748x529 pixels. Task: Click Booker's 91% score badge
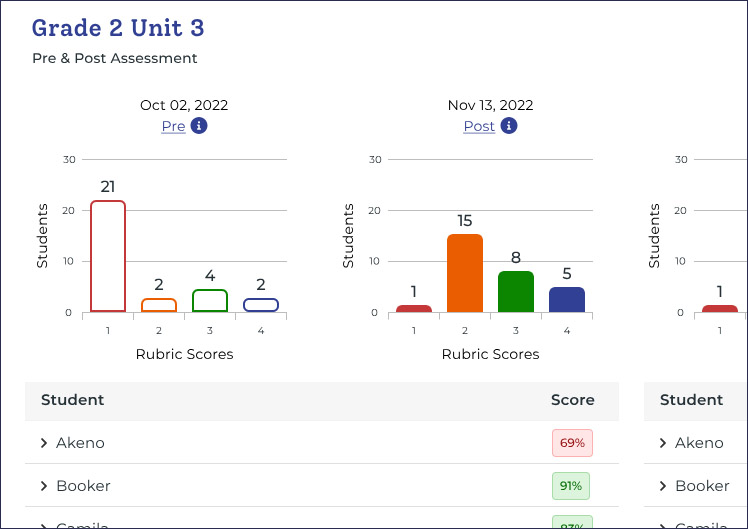pos(572,486)
